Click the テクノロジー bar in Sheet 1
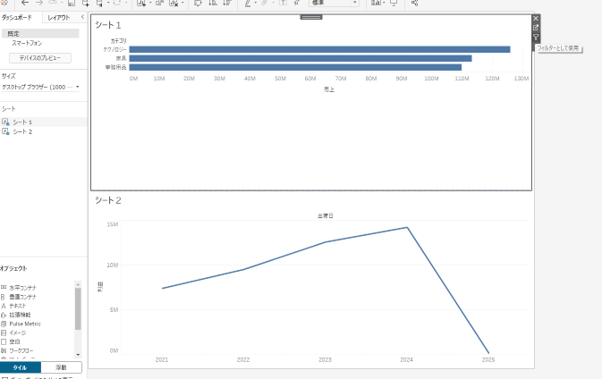The image size is (602, 379). click(x=319, y=50)
